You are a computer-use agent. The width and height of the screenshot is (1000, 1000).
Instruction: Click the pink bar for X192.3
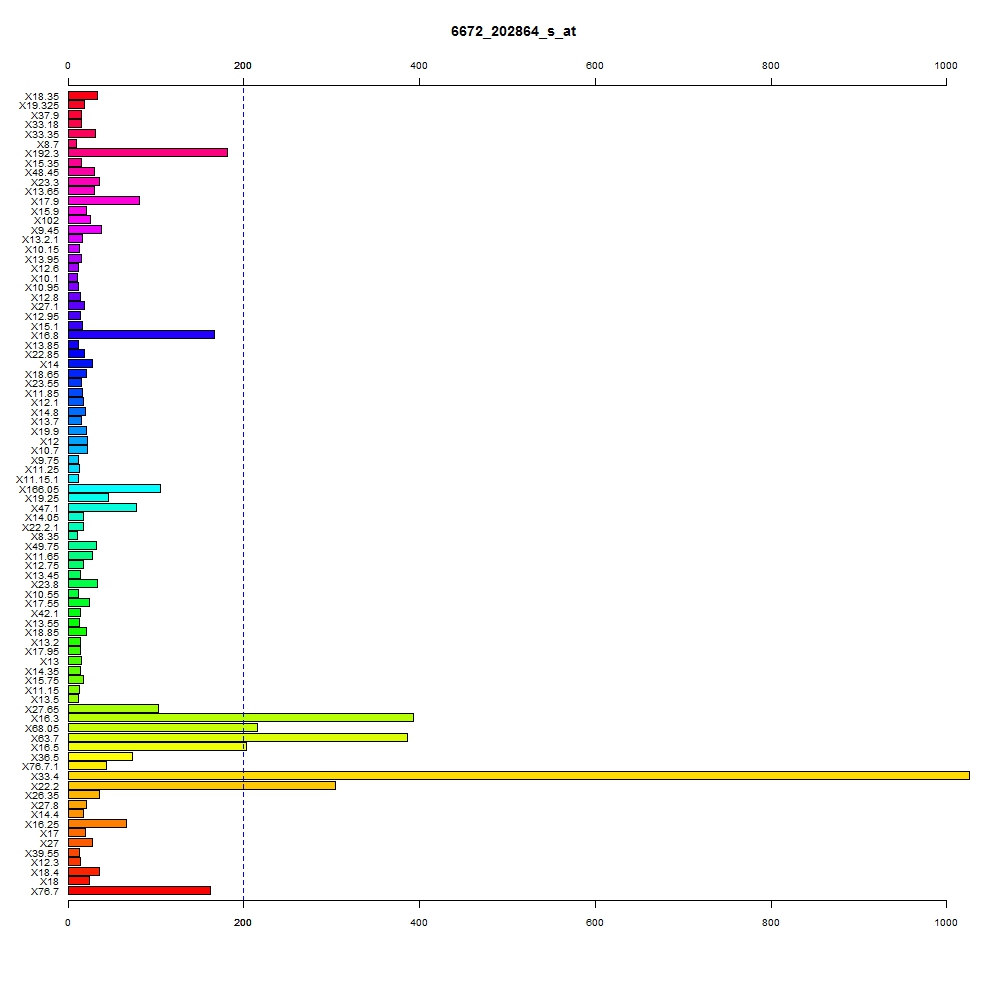pyautogui.click(x=148, y=153)
